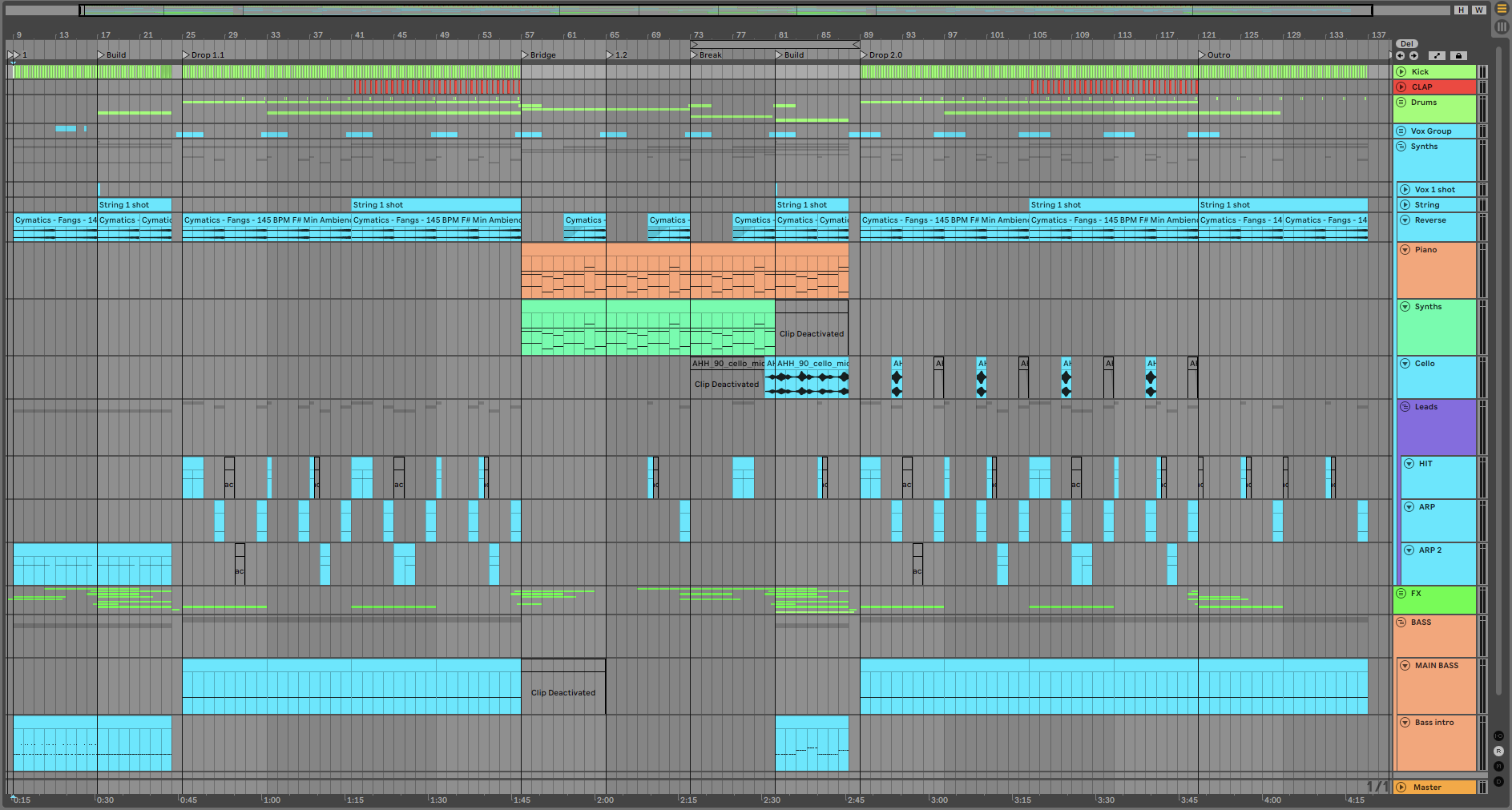Fold the MAIN BASS track
Screen dimensions: 1512x810
coord(1405,666)
